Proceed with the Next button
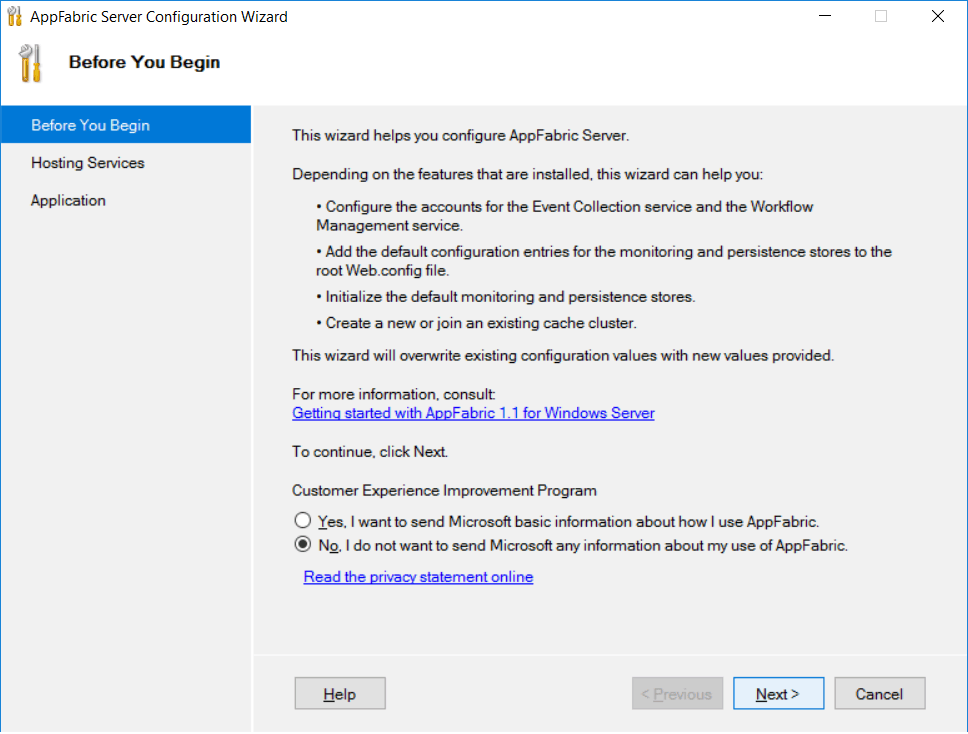Image resolution: width=968 pixels, height=734 pixels. [x=778, y=693]
